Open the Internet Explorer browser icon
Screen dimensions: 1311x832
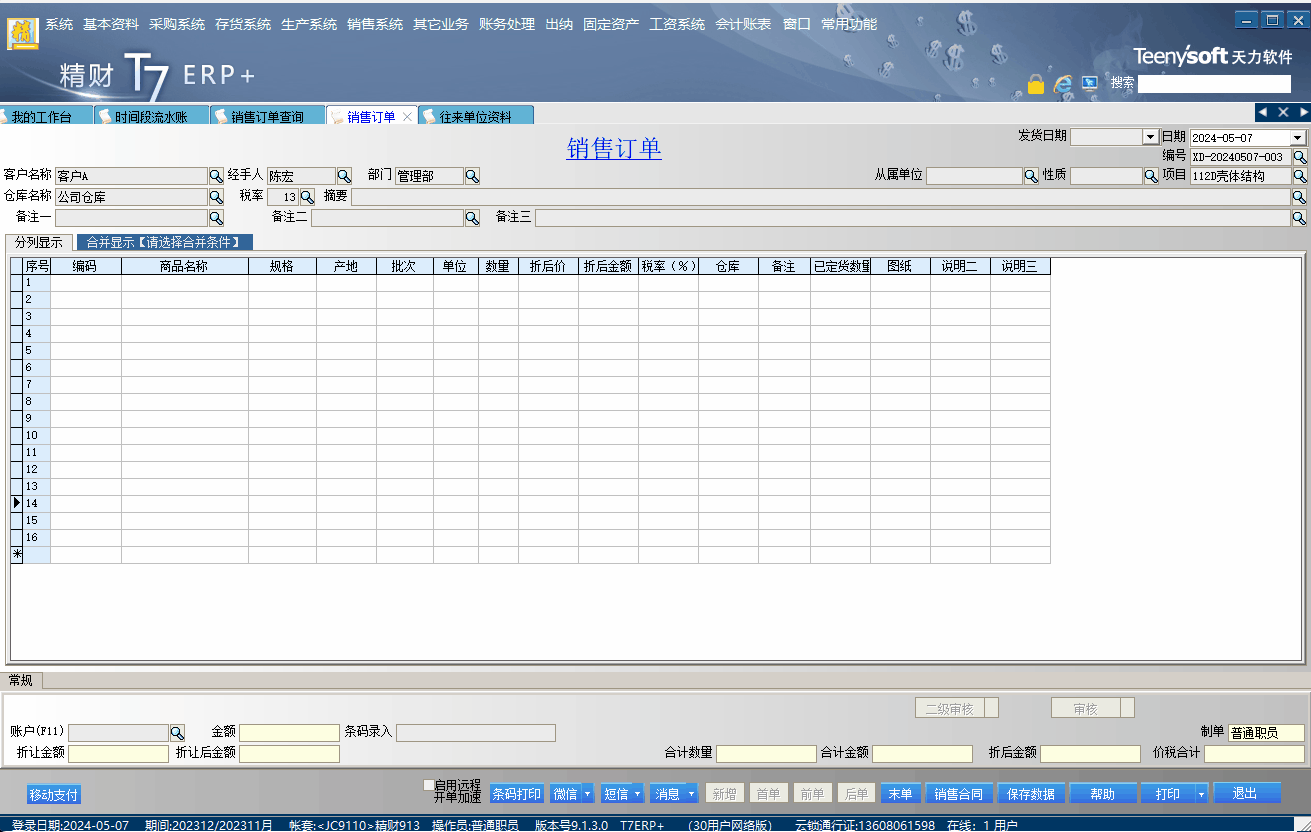1063,84
